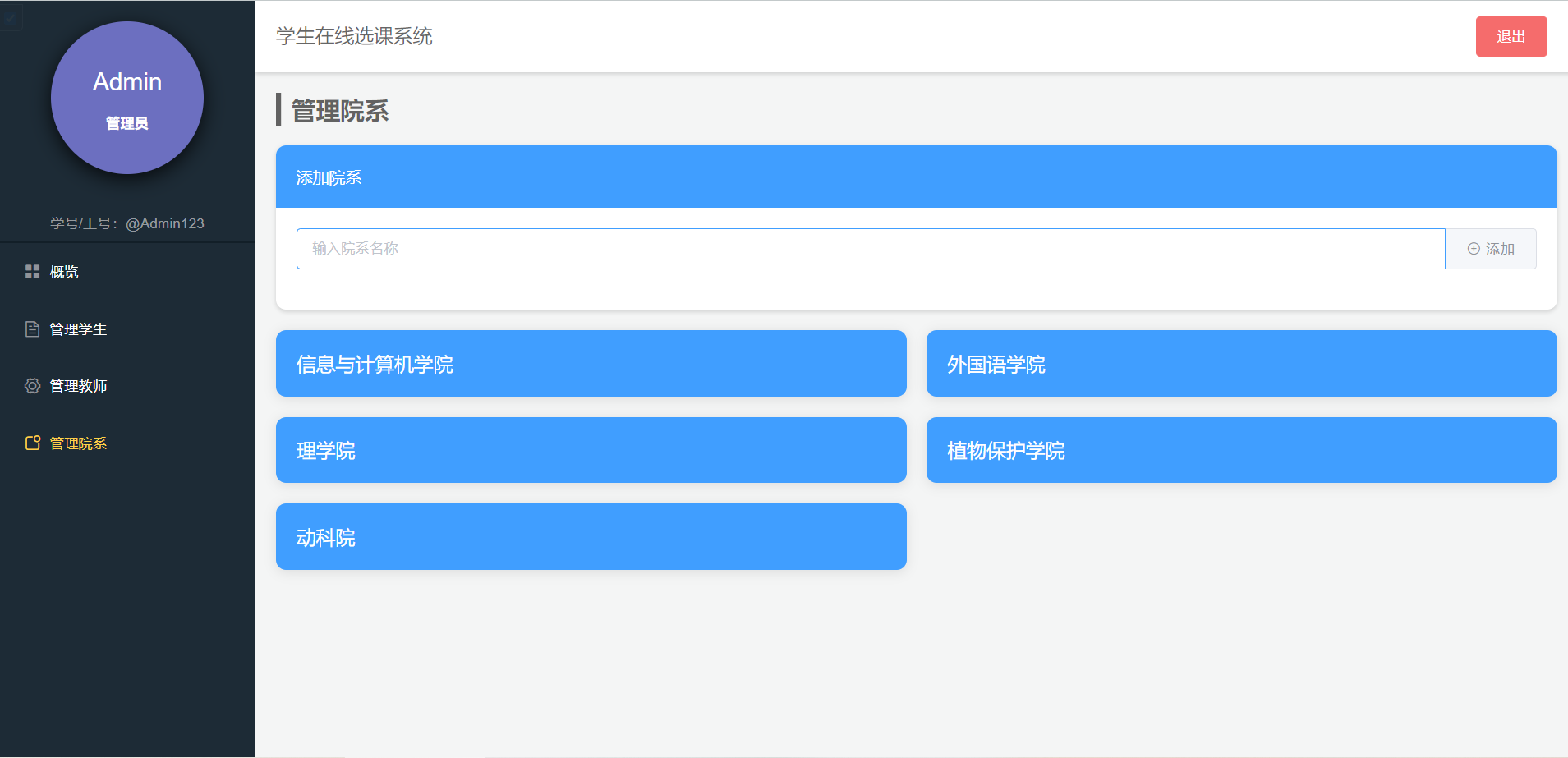The image size is (1568, 758).
Task: Focus the 输入院系名称 input field
Action: tap(871, 249)
